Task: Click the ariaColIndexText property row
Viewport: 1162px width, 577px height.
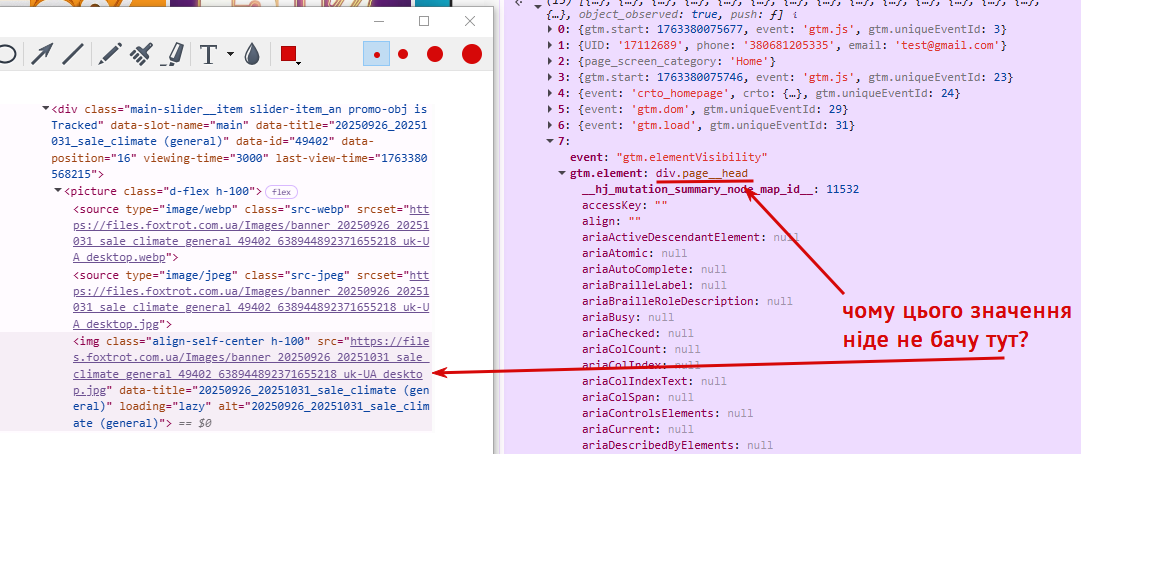Action: pyautogui.click(x=654, y=381)
